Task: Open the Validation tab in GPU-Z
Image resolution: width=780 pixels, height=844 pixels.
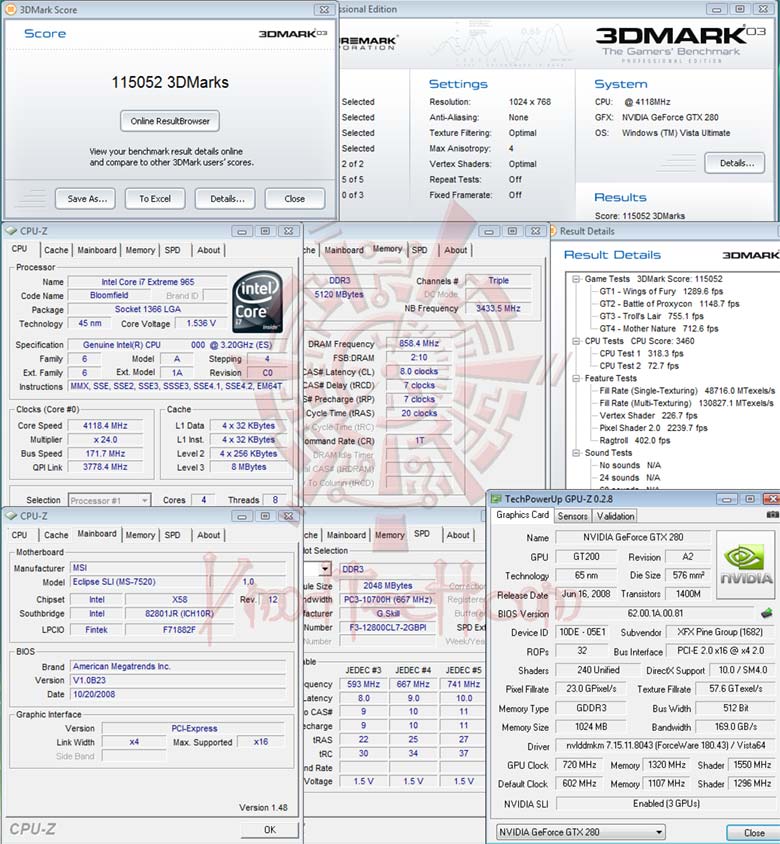Action: (615, 516)
